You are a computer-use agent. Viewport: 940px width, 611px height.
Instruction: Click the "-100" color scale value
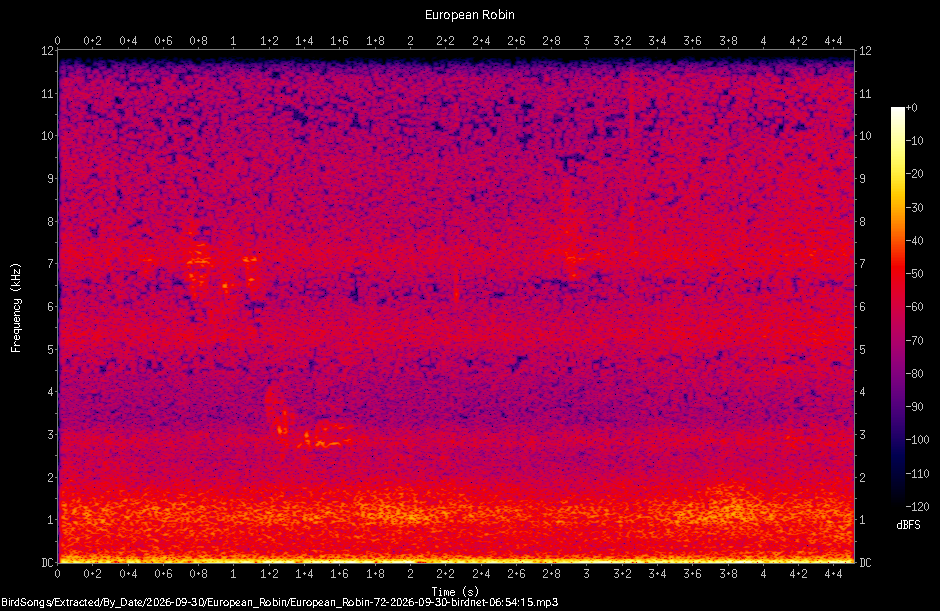(x=917, y=440)
